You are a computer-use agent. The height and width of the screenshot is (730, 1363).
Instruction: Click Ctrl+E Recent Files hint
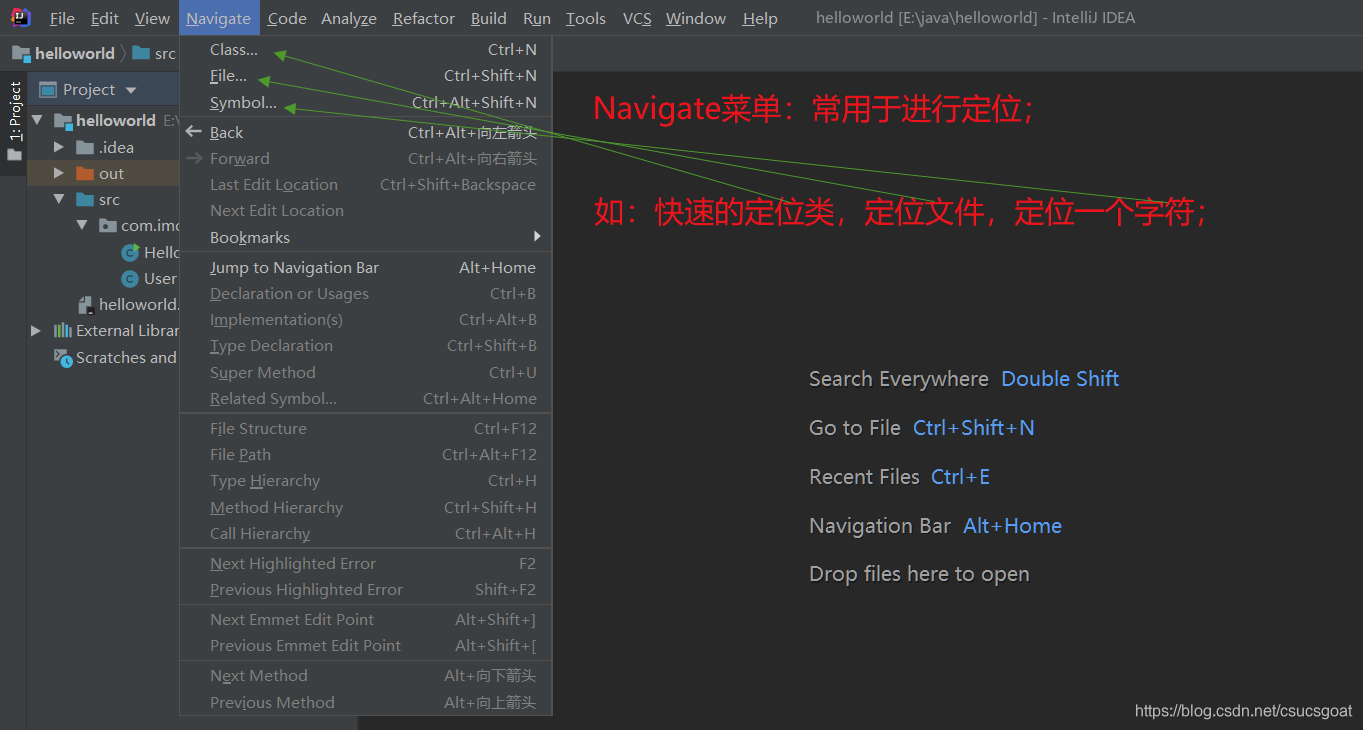pyautogui.click(x=960, y=477)
